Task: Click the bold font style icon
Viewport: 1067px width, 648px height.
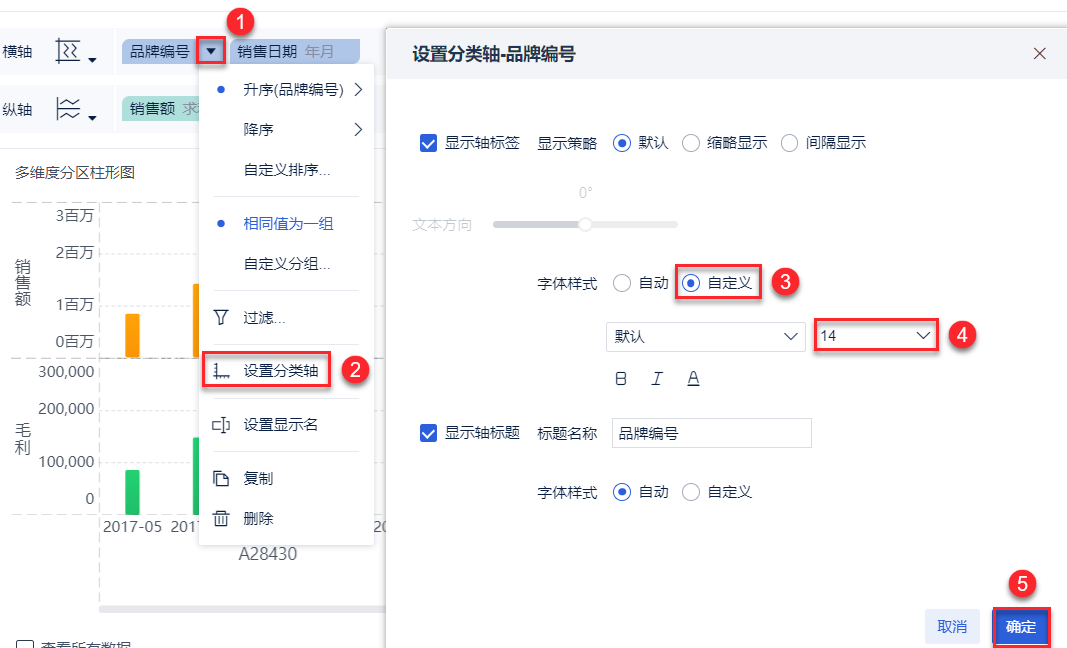Action: point(621,378)
